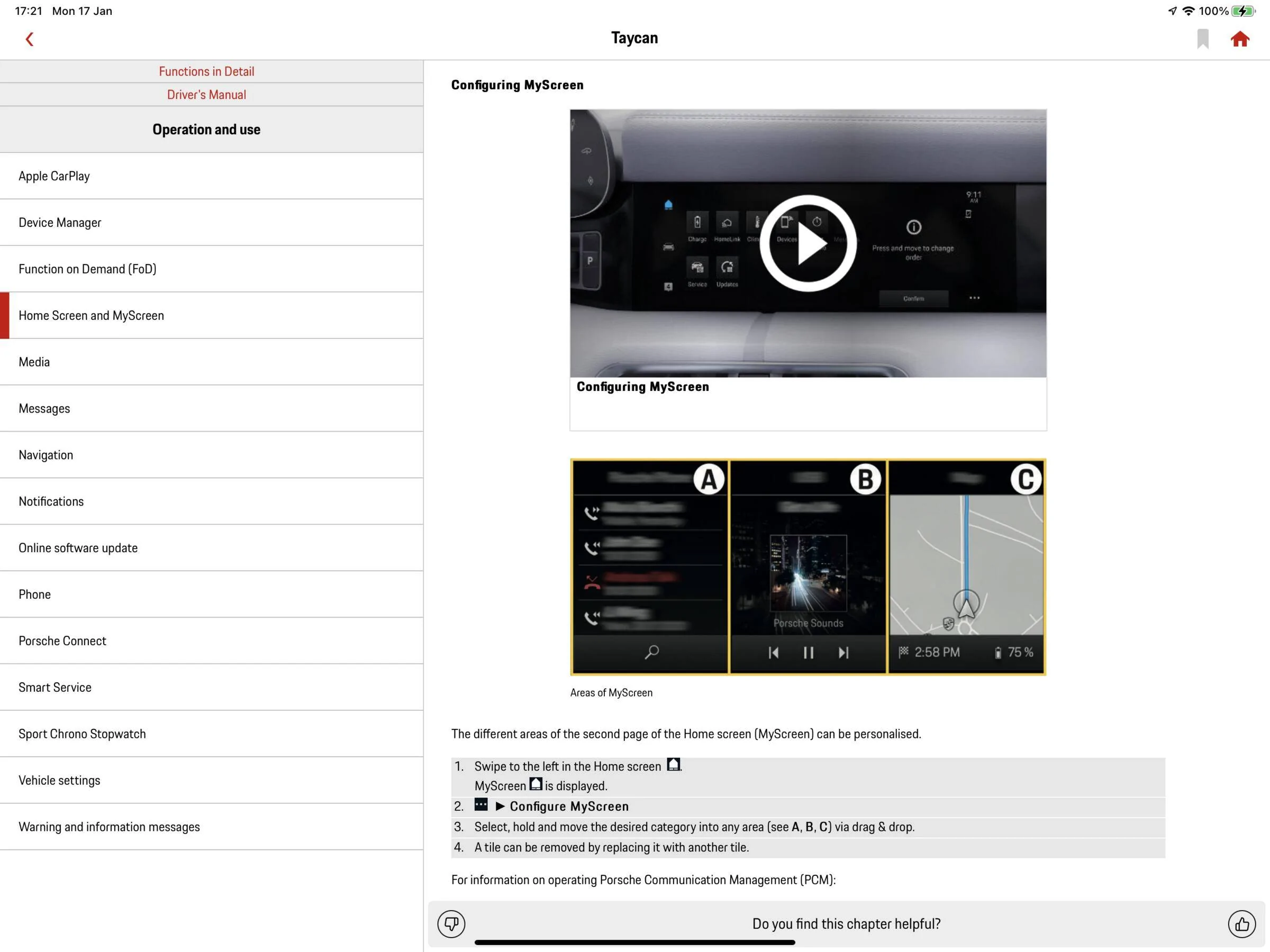Click the battery status icon

click(1243, 11)
